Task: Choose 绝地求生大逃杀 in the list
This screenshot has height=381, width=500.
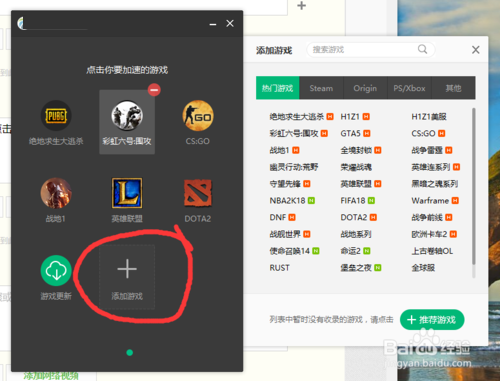Action: [297, 117]
